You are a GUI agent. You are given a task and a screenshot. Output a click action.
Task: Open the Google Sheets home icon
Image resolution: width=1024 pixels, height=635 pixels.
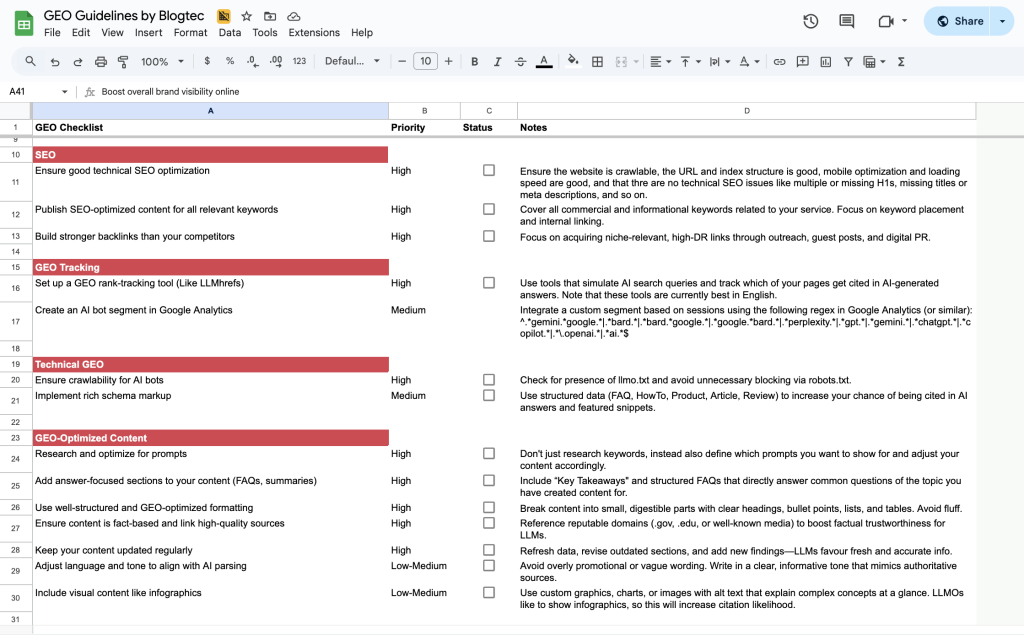[24, 24]
